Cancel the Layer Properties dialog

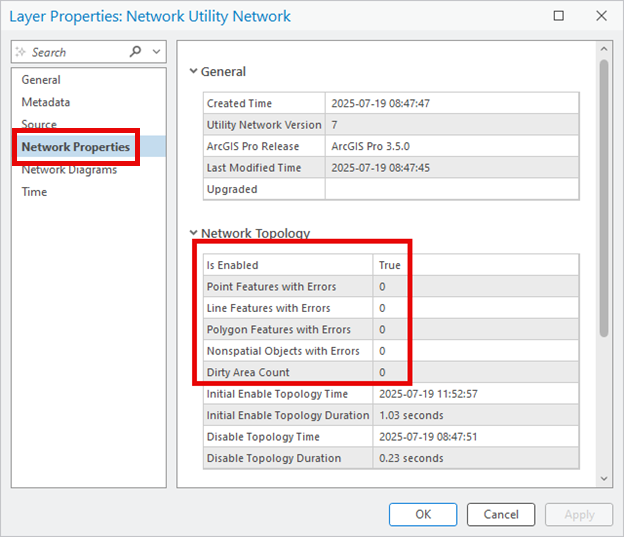point(501,514)
